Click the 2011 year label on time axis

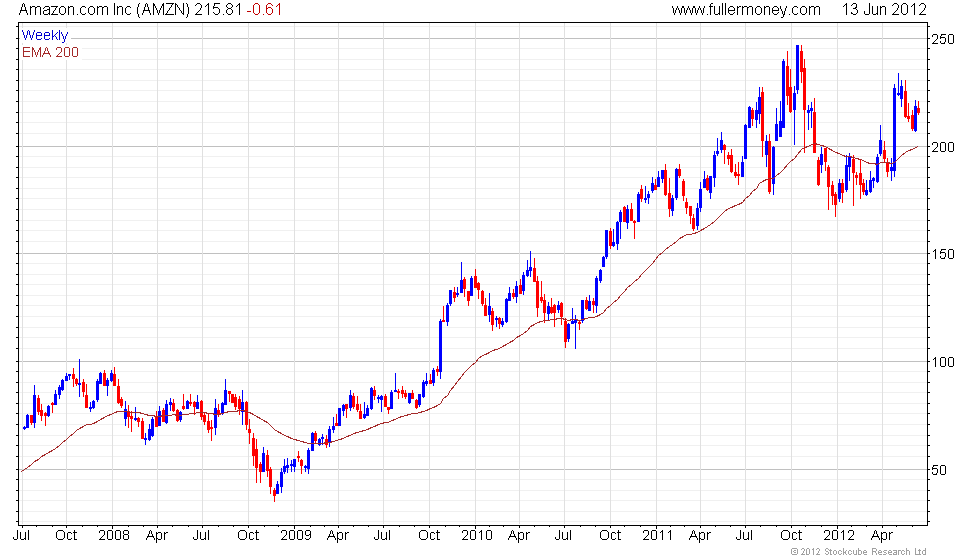tap(657, 536)
